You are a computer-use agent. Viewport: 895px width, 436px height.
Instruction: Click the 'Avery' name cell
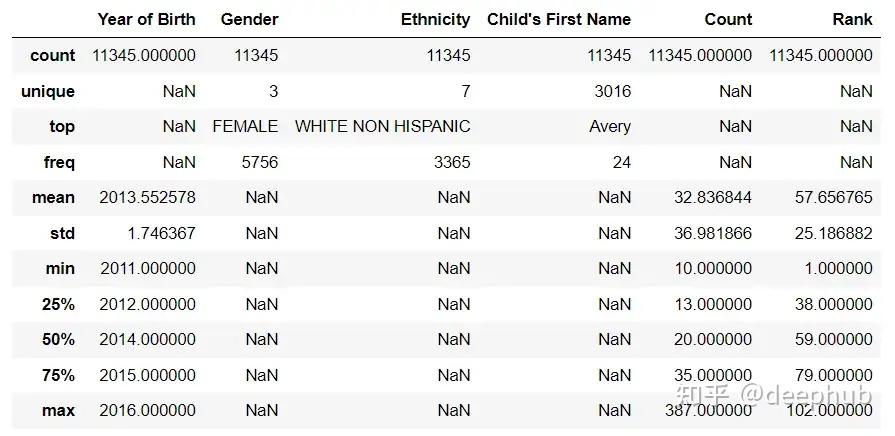click(x=610, y=127)
